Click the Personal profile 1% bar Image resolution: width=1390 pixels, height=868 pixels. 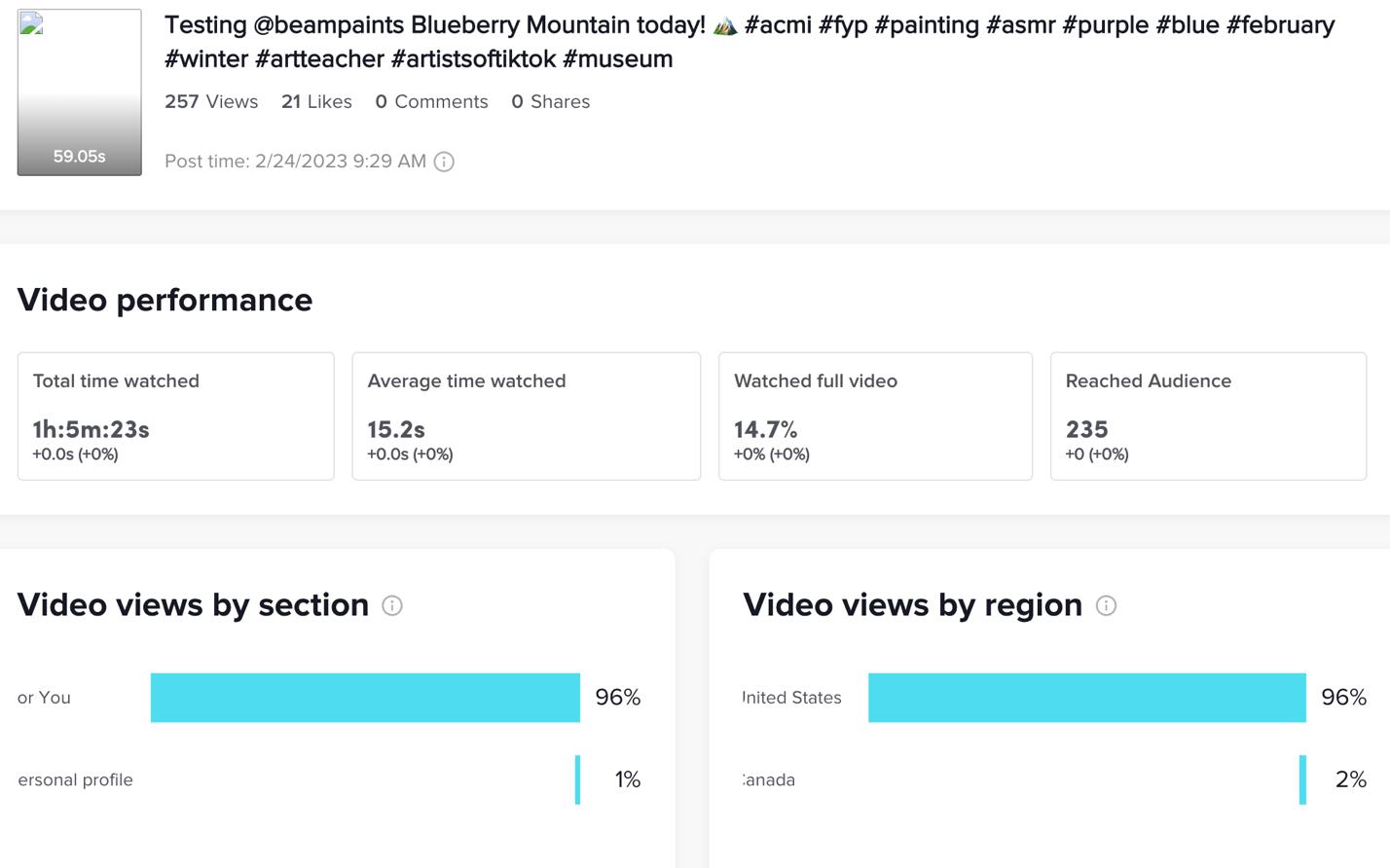point(577,779)
